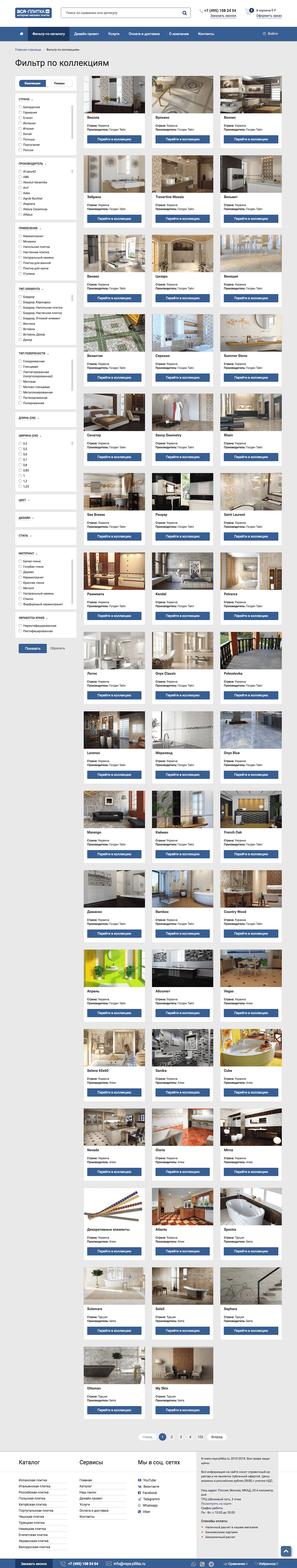
Task: Click the Показать filter button
Action: [32, 648]
